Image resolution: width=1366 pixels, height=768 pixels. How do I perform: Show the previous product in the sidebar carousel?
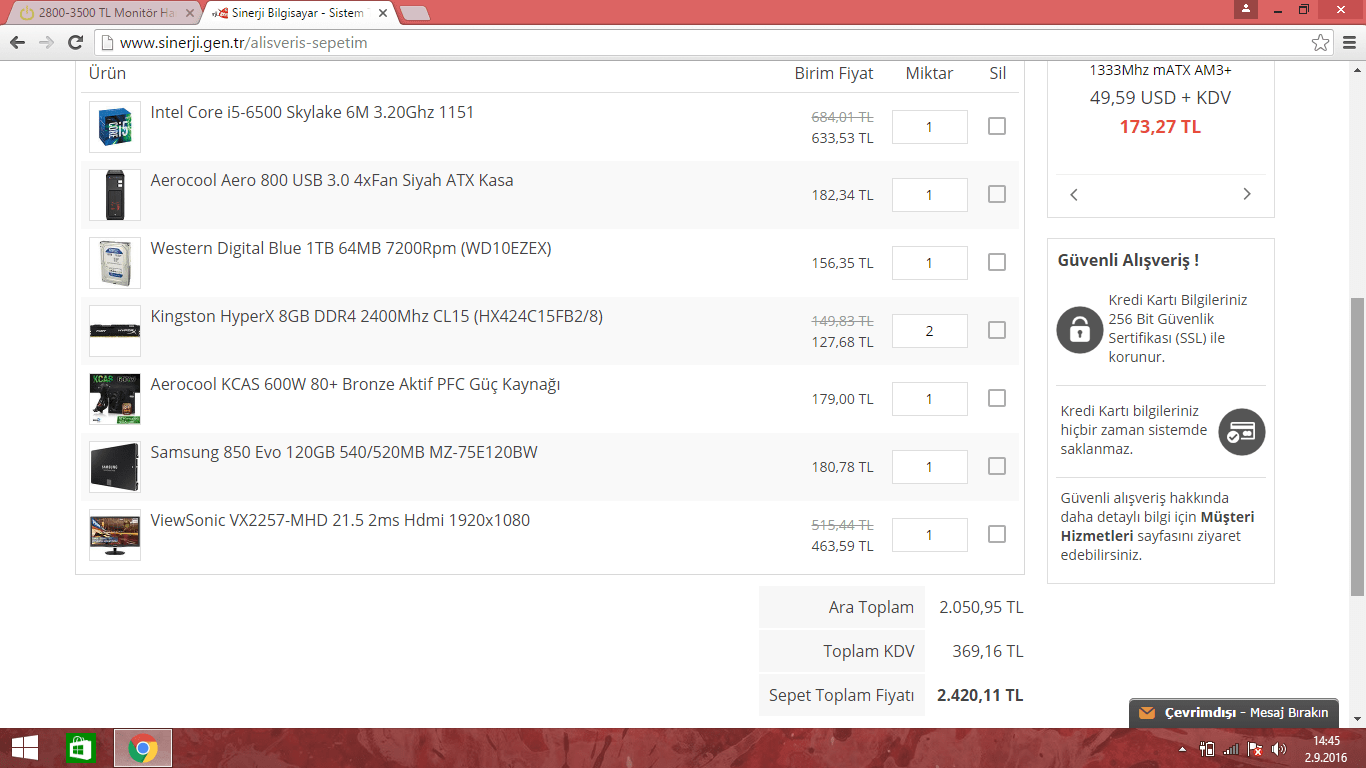(x=1074, y=194)
